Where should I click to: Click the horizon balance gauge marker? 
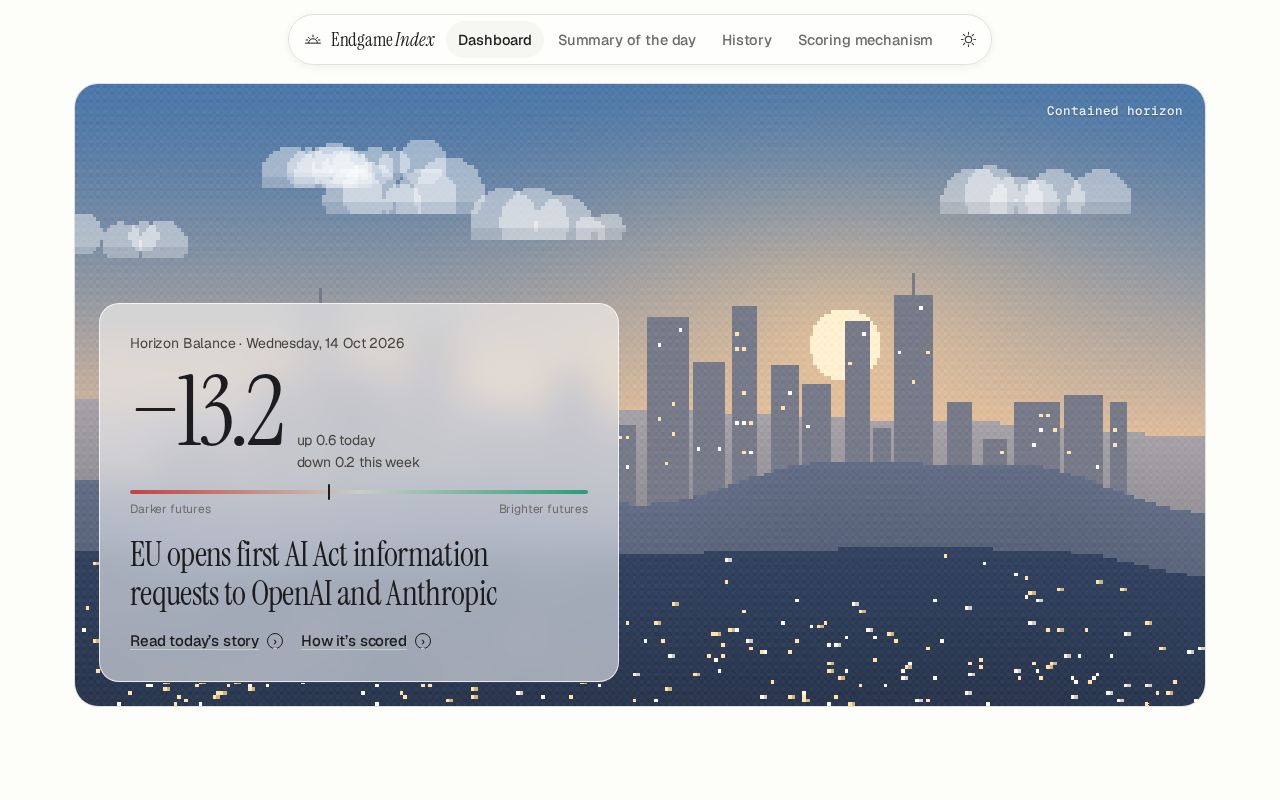coord(329,492)
